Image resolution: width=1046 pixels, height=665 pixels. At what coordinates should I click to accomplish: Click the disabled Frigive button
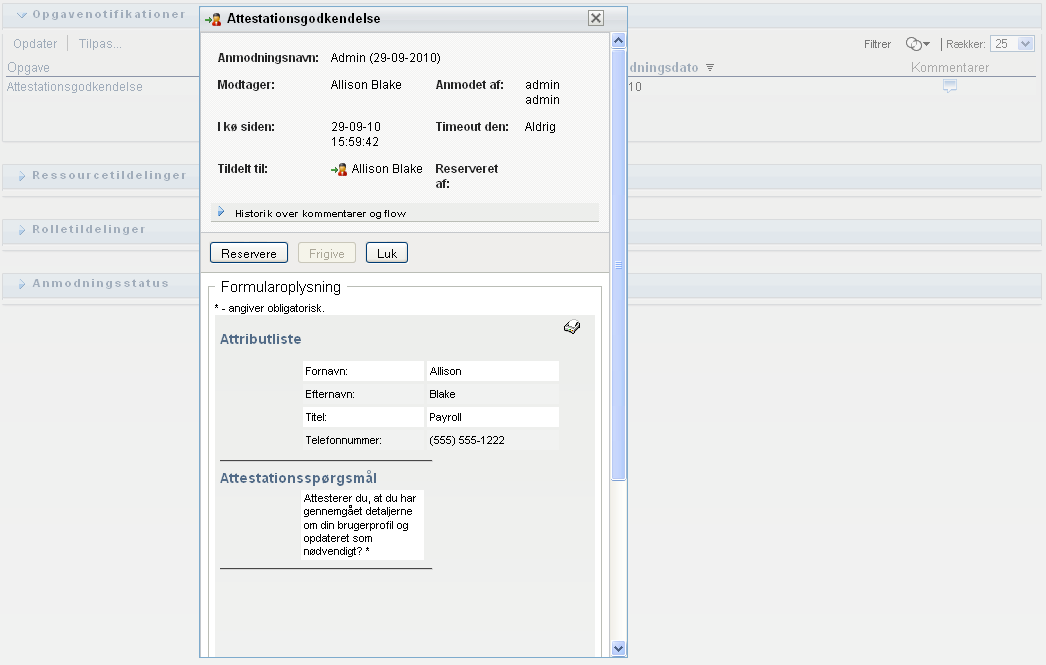coord(327,253)
